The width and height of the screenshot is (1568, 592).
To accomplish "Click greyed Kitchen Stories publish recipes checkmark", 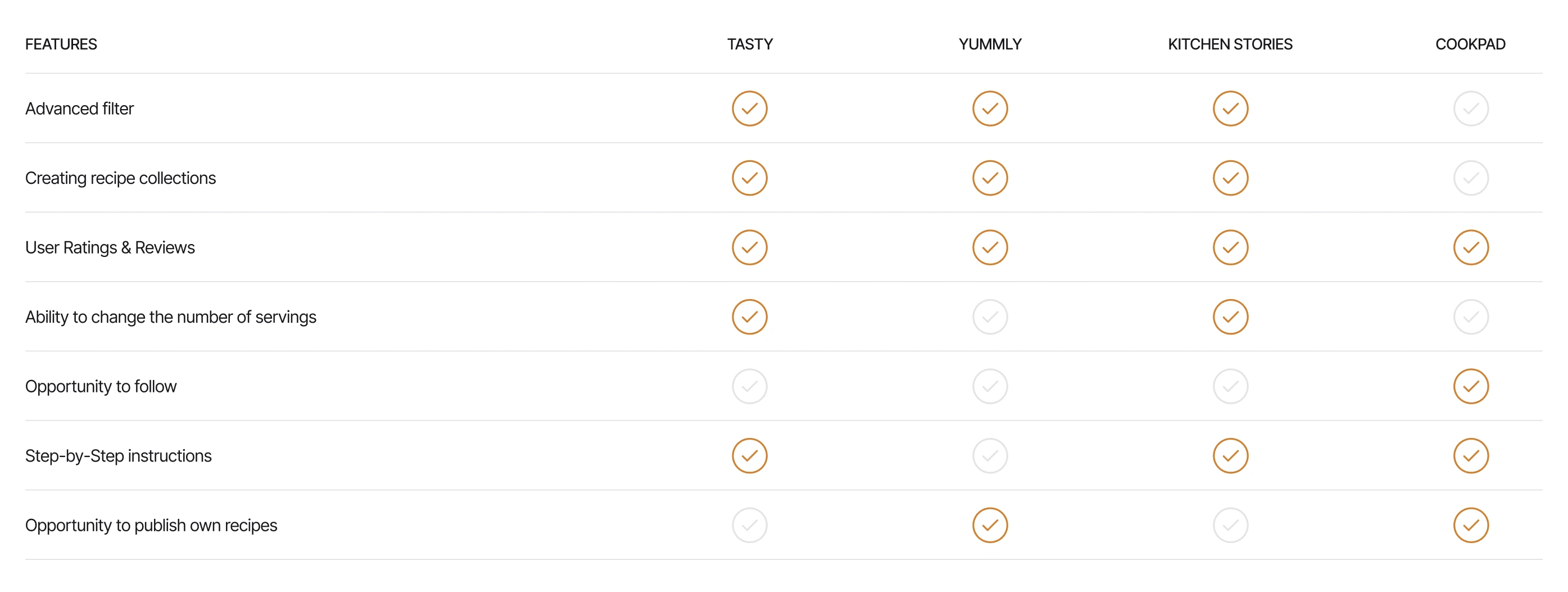I will [1230, 525].
